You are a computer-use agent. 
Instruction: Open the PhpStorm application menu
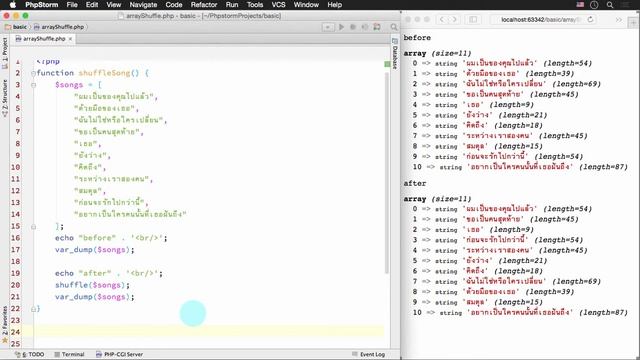42,5
